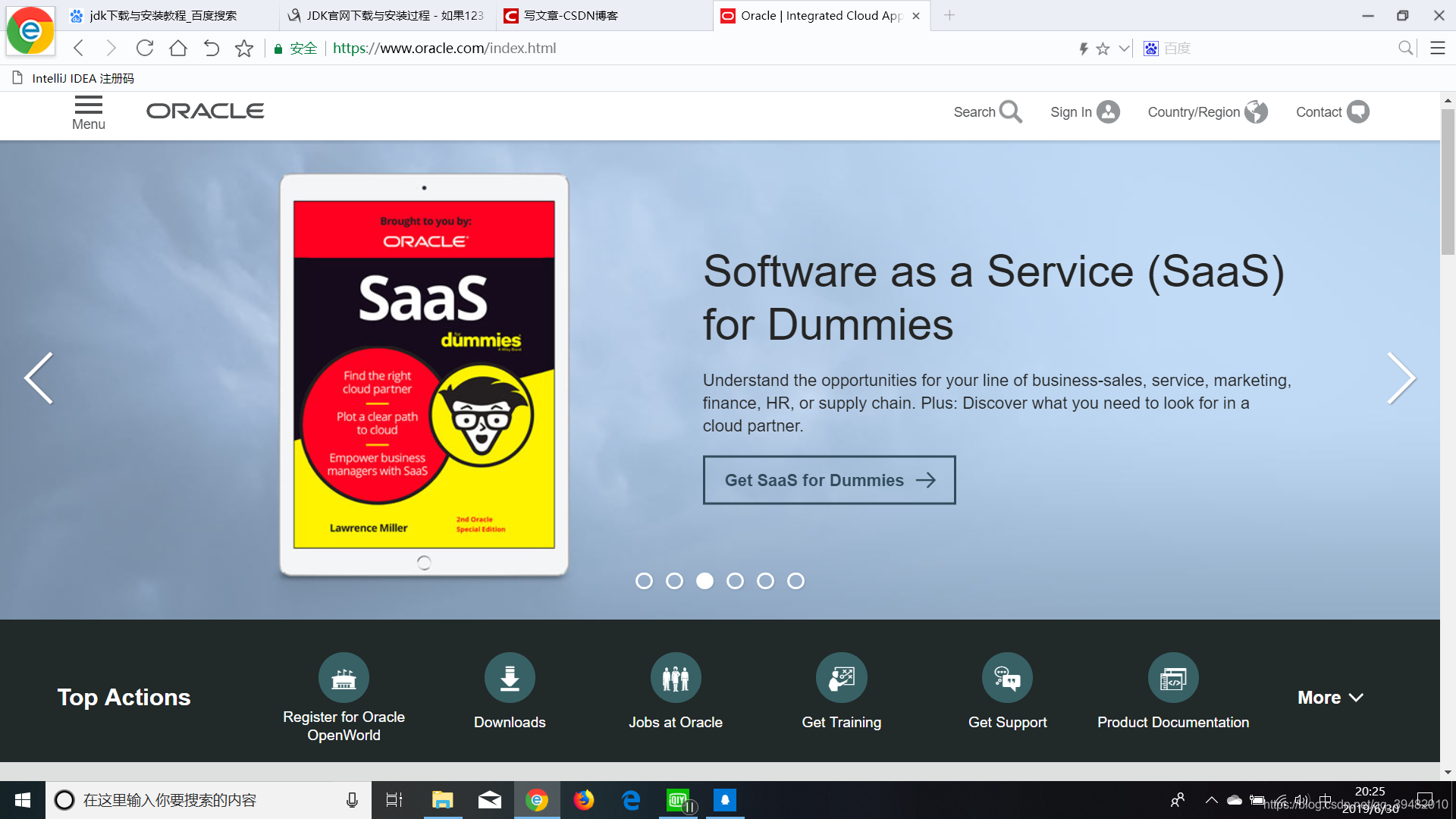Viewport: 1456px width, 819px height.
Task: Click the lightning speed-mode icon
Action: (x=1084, y=49)
